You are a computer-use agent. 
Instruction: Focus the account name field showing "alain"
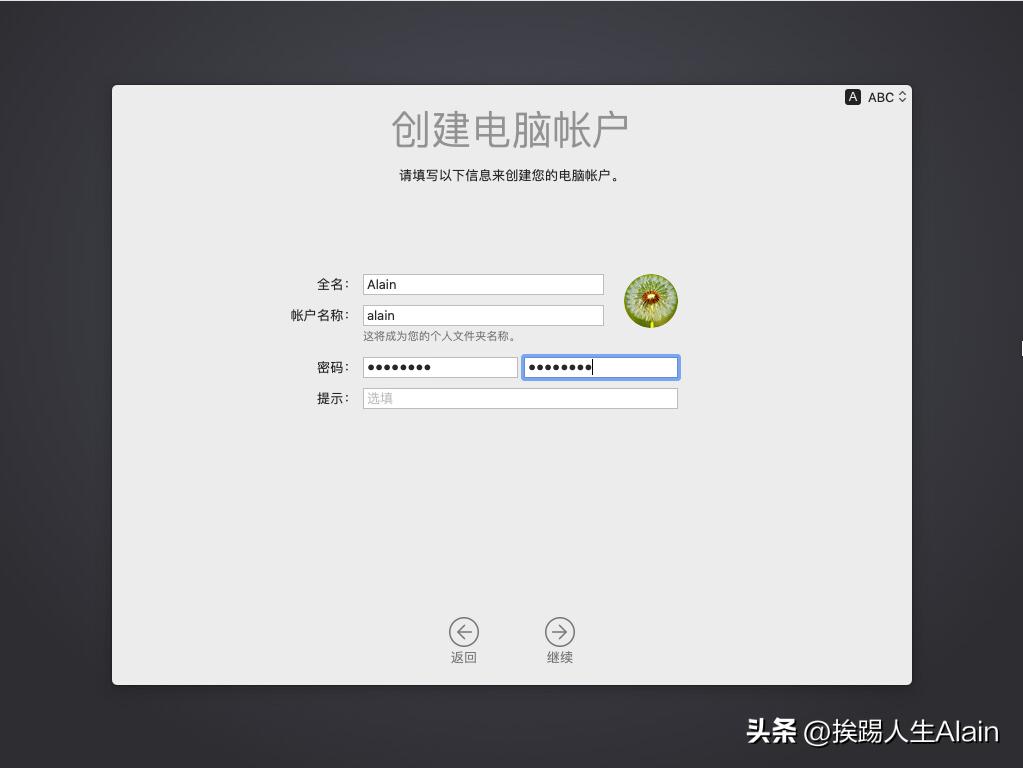[x=483, y=315]
